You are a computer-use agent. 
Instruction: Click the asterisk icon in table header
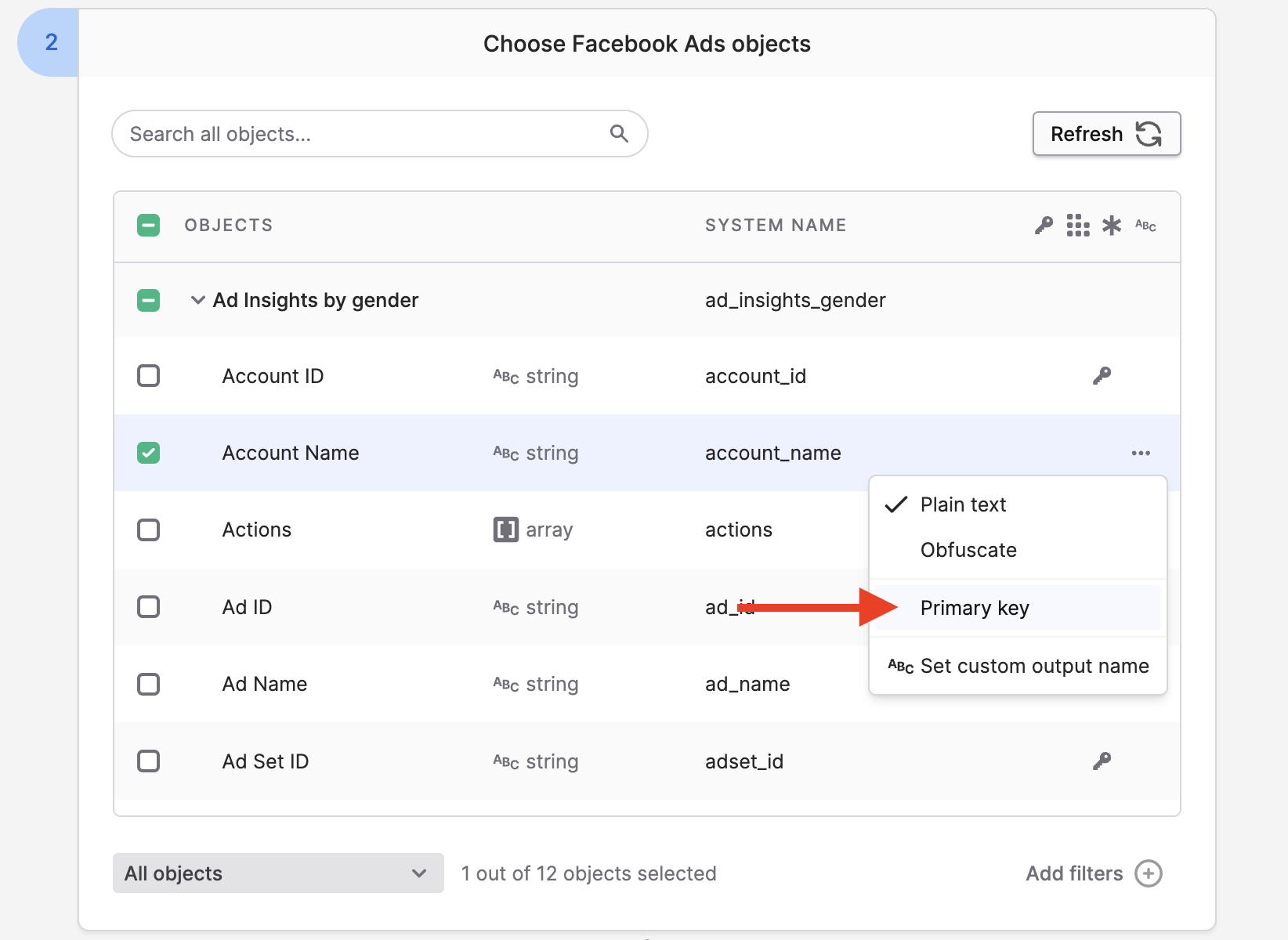coord(1112,226)
